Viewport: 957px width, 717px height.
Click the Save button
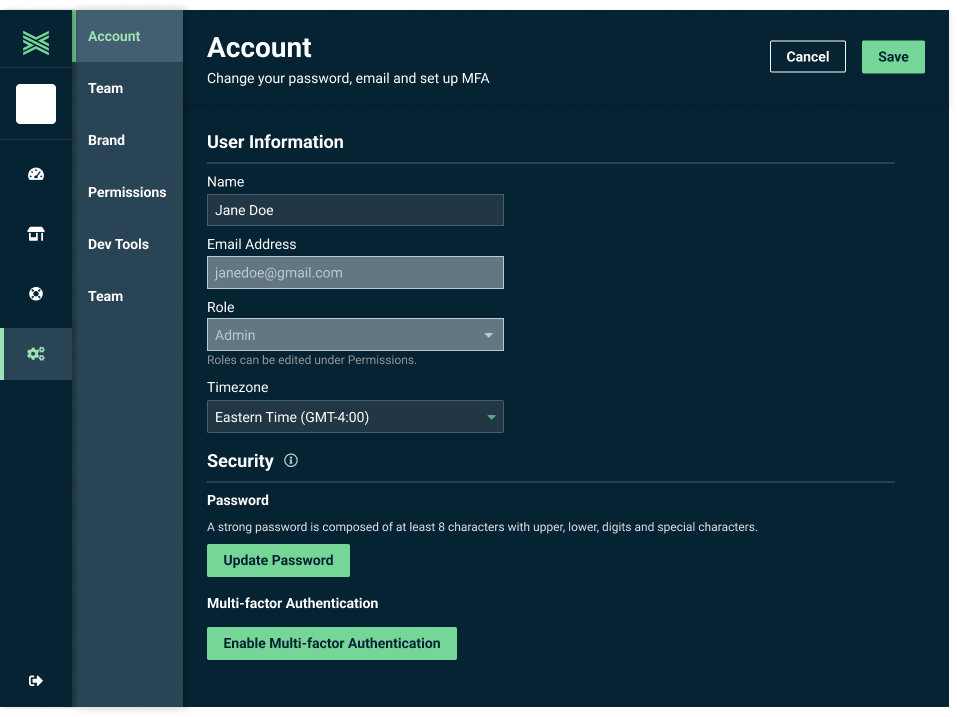click(x=893, y=57)
